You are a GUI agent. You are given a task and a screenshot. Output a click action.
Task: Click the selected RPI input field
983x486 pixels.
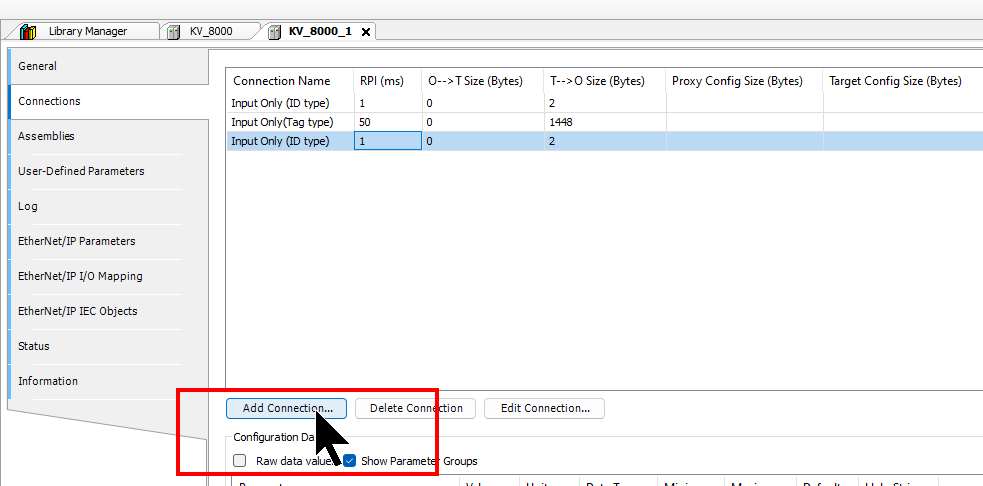[x=388, y=141]
